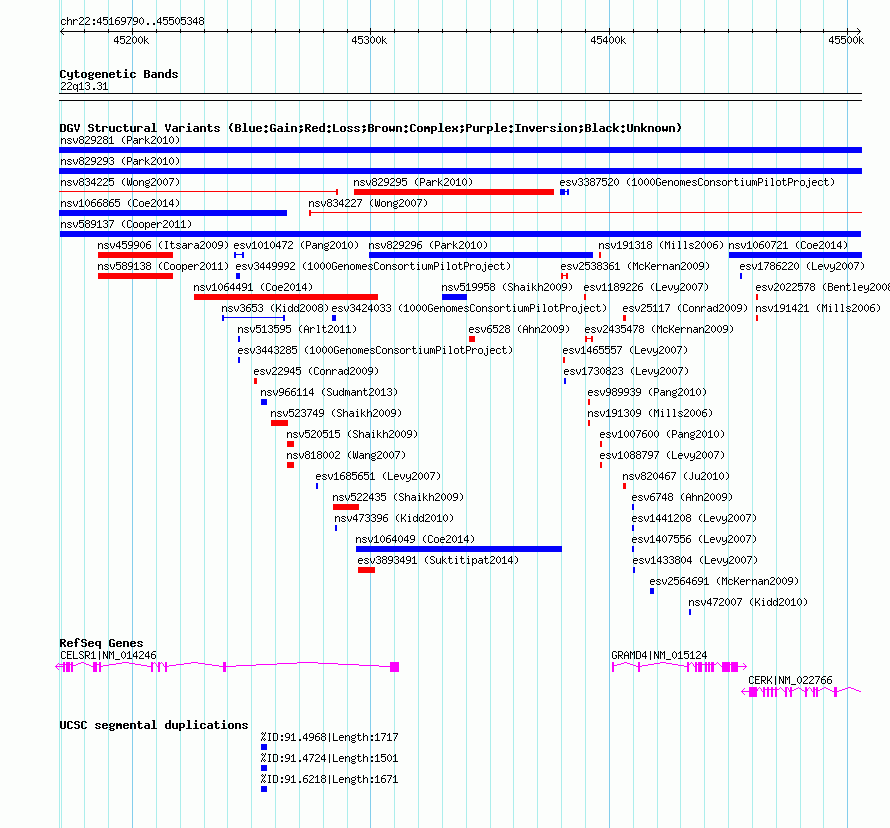This screenshot has height=828, width=890.
Task: Click nsv472007 (Kidd2010) label
Action: [x=748, y=602]
